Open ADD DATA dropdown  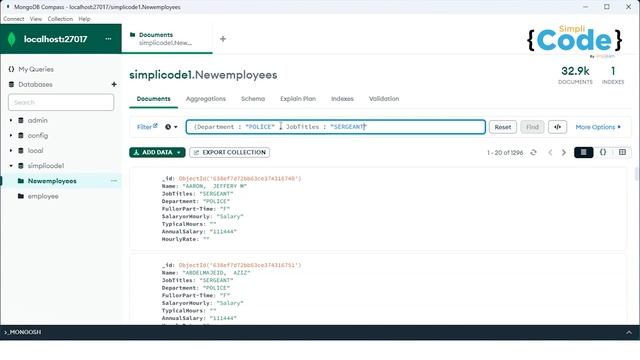click(157, 152)
